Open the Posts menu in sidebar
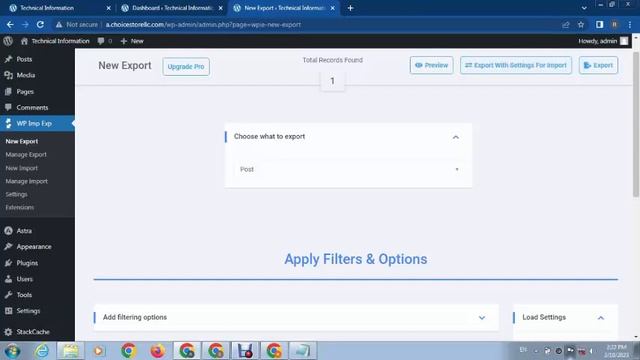Image resolution: width=640 pixels, height=360 pixels. pyautogui.click(x=24, y=59)
